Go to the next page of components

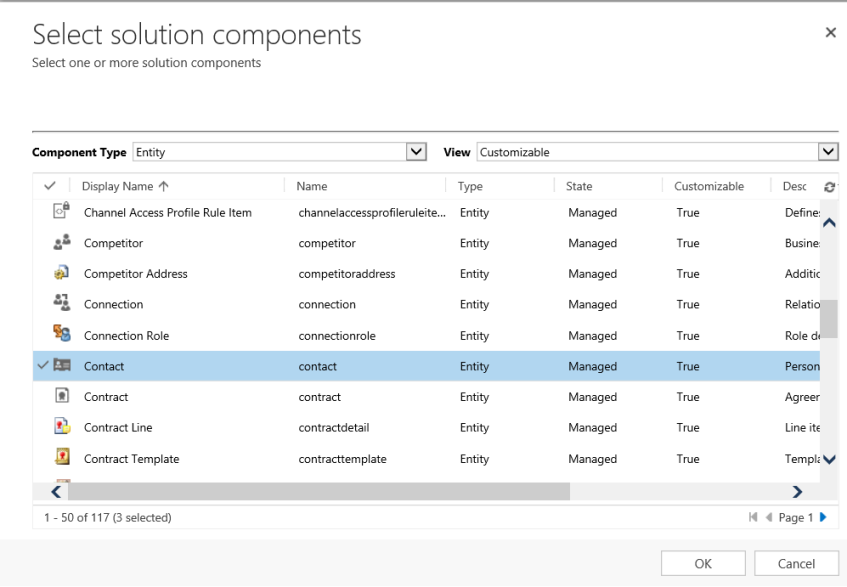click(x=822, y=517)
